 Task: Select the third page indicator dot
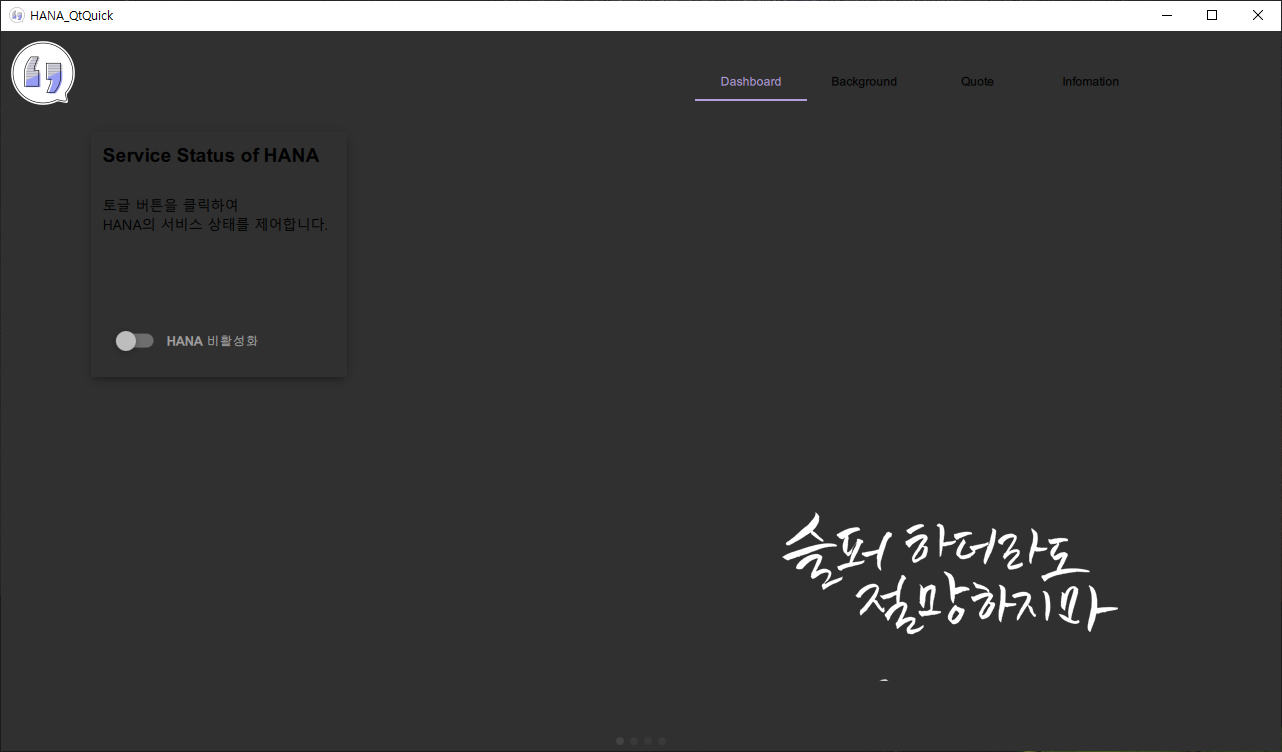tap(648, 741)
